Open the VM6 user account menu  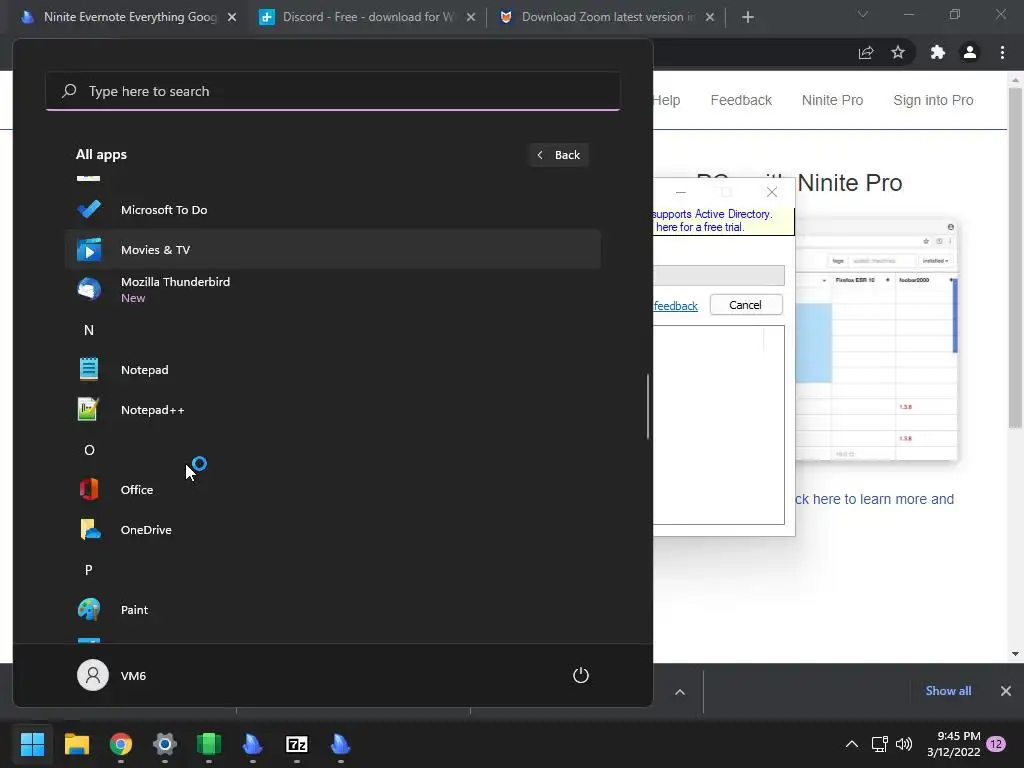[x=112, y=675]
